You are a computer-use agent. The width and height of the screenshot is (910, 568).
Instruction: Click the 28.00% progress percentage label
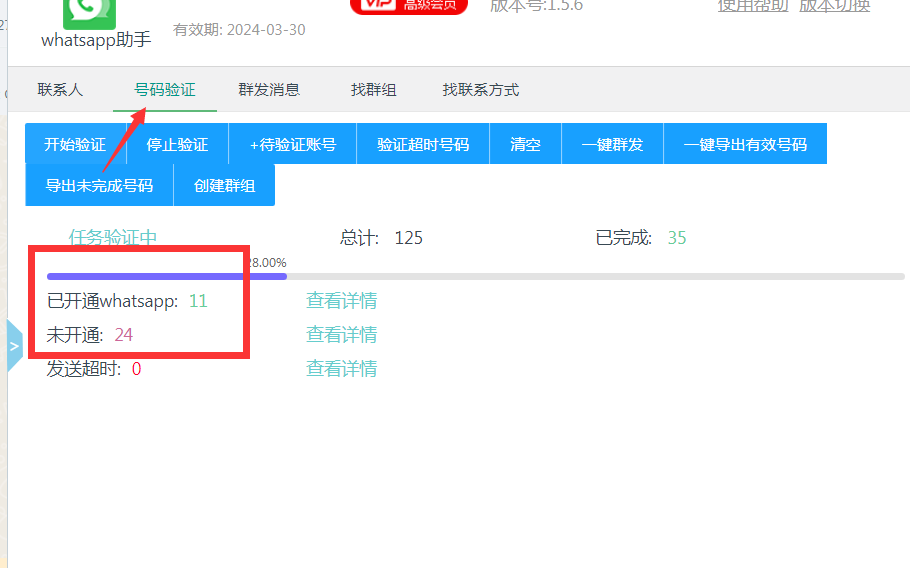tap(268, 263)
